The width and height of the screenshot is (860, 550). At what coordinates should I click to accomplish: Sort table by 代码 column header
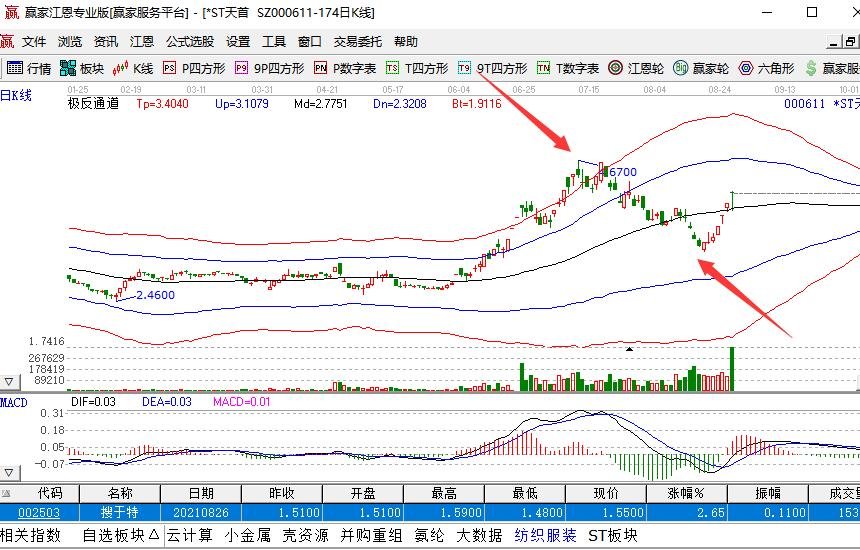tap(40, 494)
